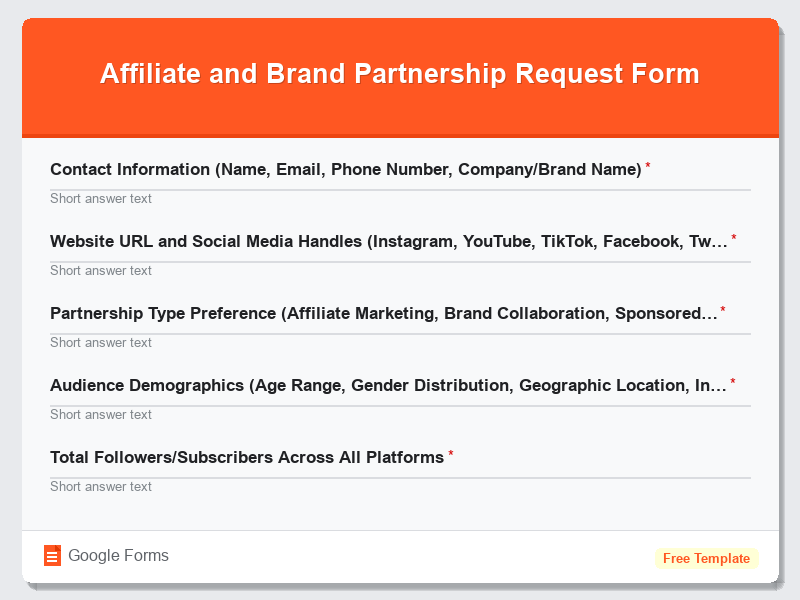Screen dimensions: 800x600
Task: Click the Google Forms logo icon
Action: (x=54, y=555)
